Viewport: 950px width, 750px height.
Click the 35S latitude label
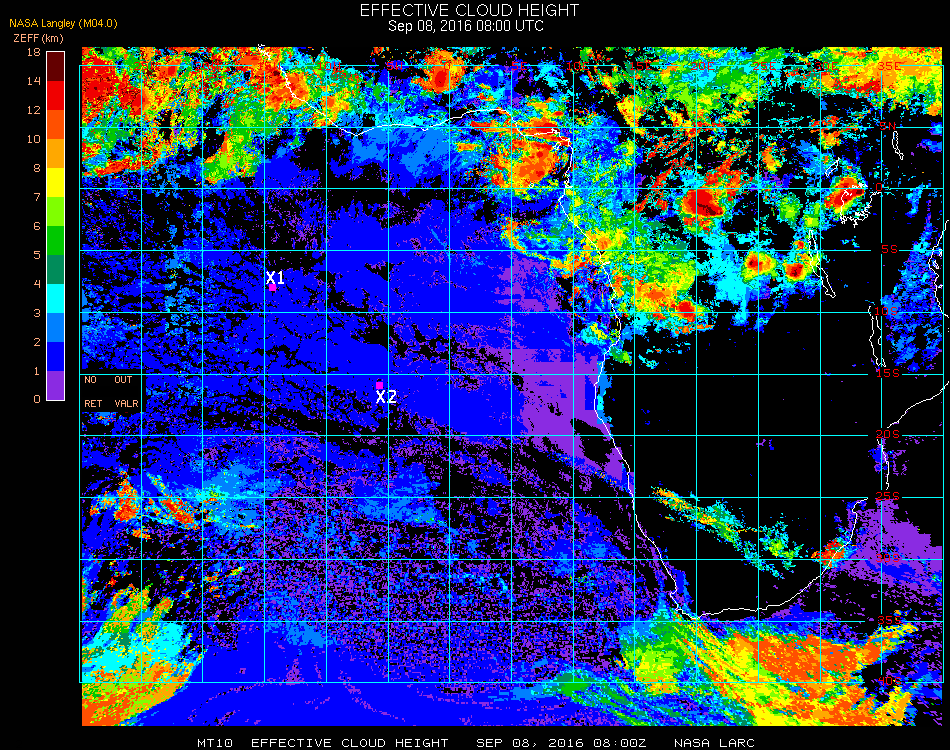[889, 620]
